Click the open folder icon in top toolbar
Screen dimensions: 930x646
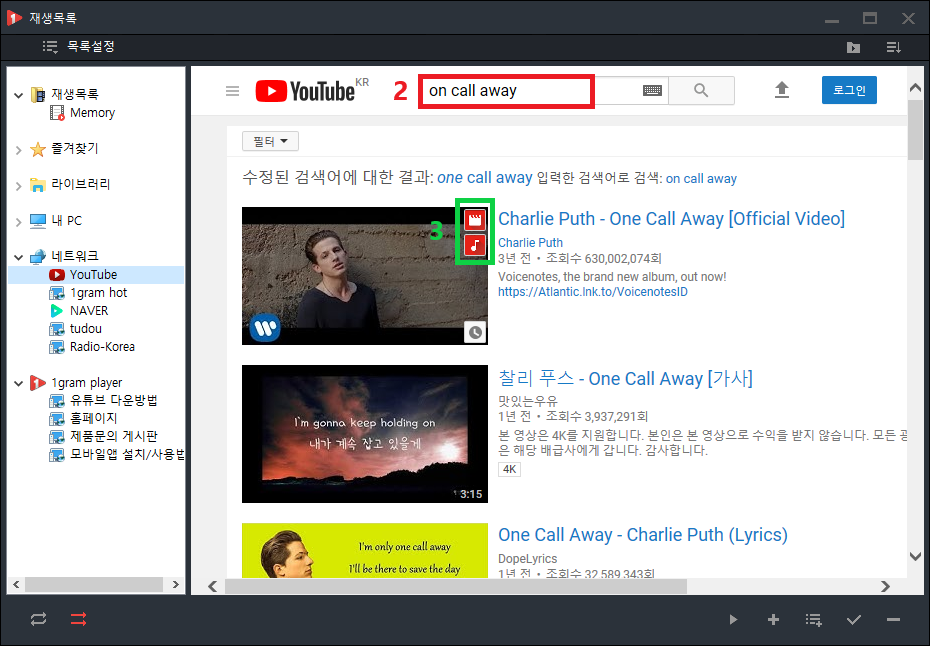tap(853, 47)
